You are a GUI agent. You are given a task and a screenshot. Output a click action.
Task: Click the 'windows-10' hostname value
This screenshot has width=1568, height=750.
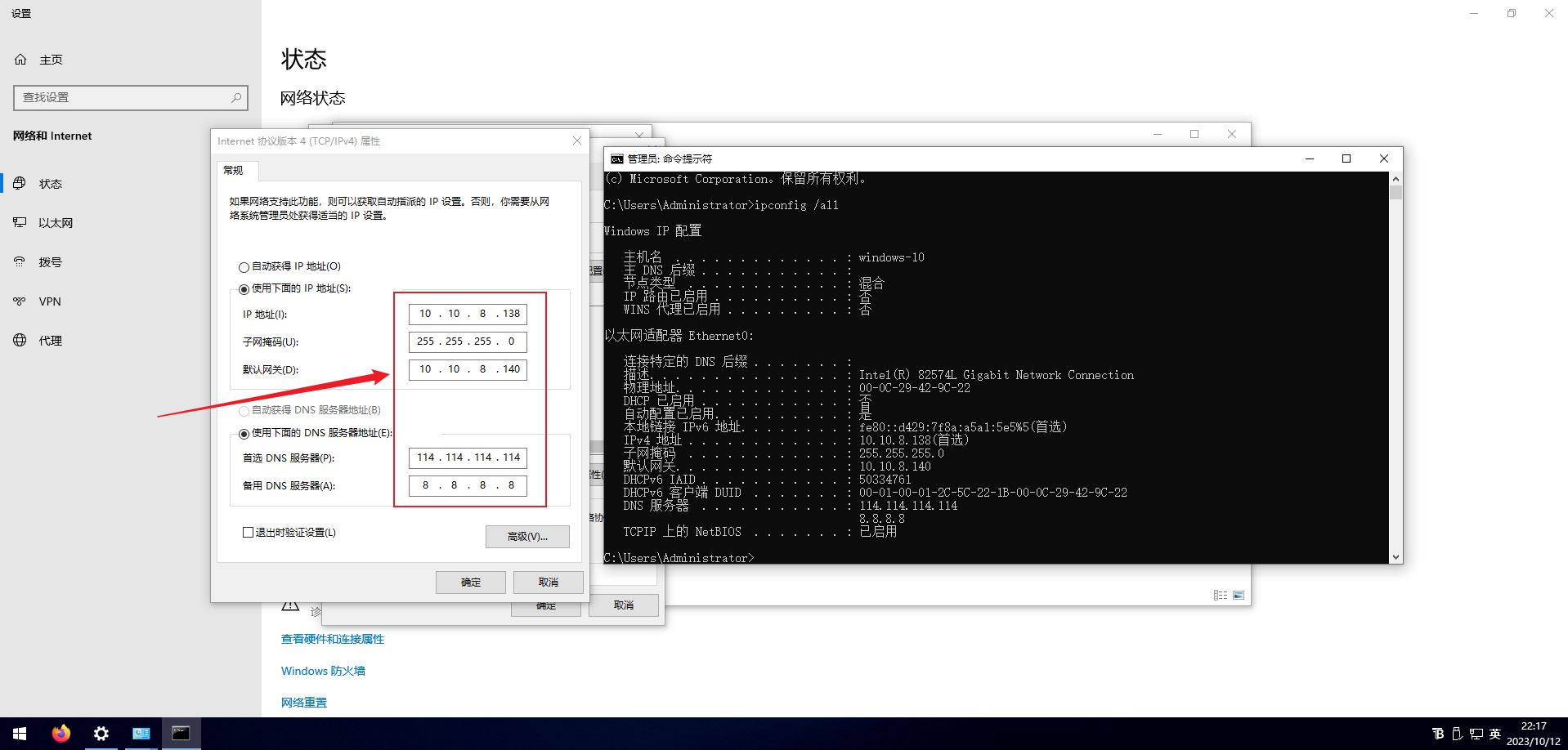891,257
